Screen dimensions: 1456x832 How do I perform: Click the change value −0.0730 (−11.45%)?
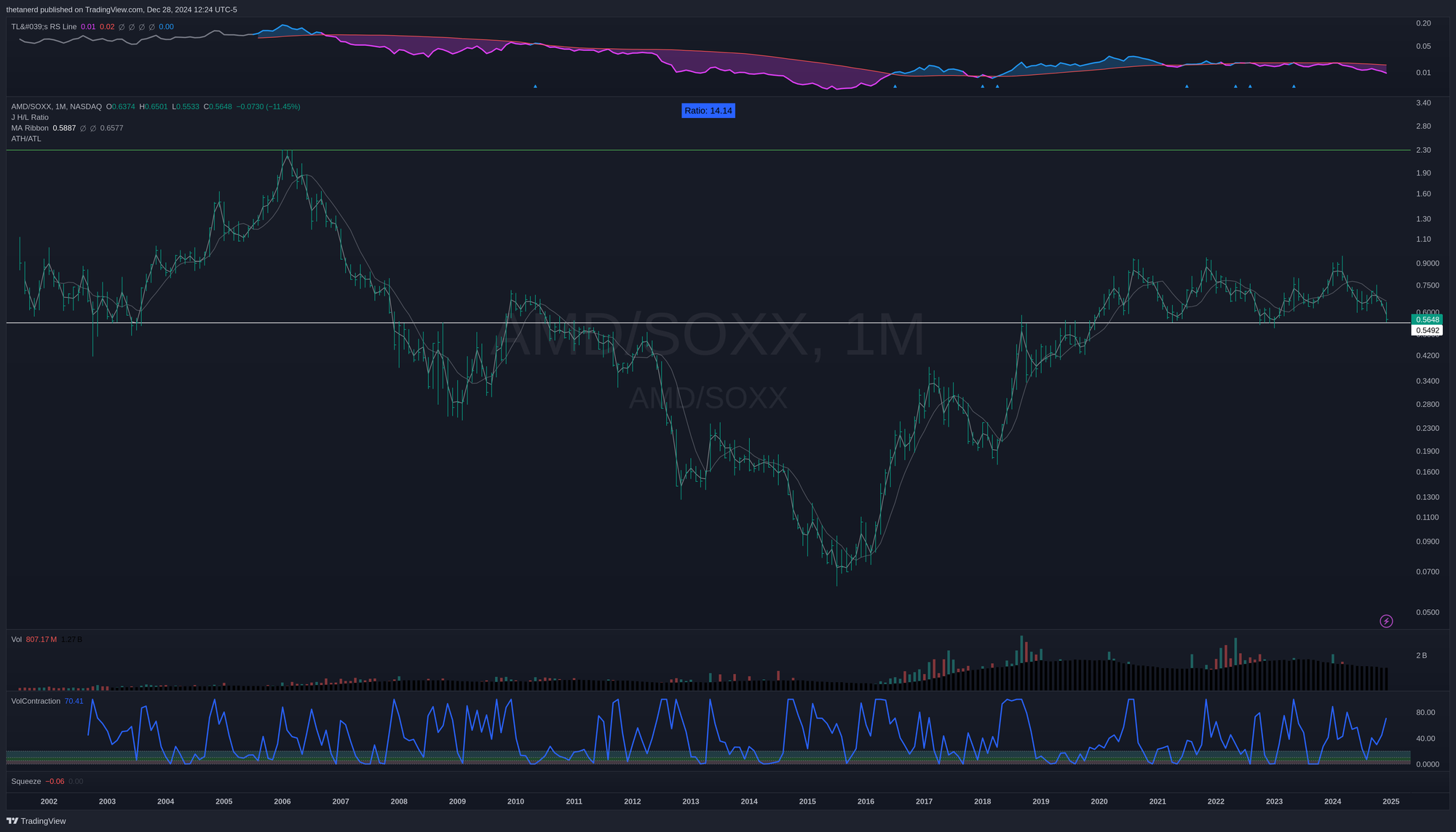point(268,107)
